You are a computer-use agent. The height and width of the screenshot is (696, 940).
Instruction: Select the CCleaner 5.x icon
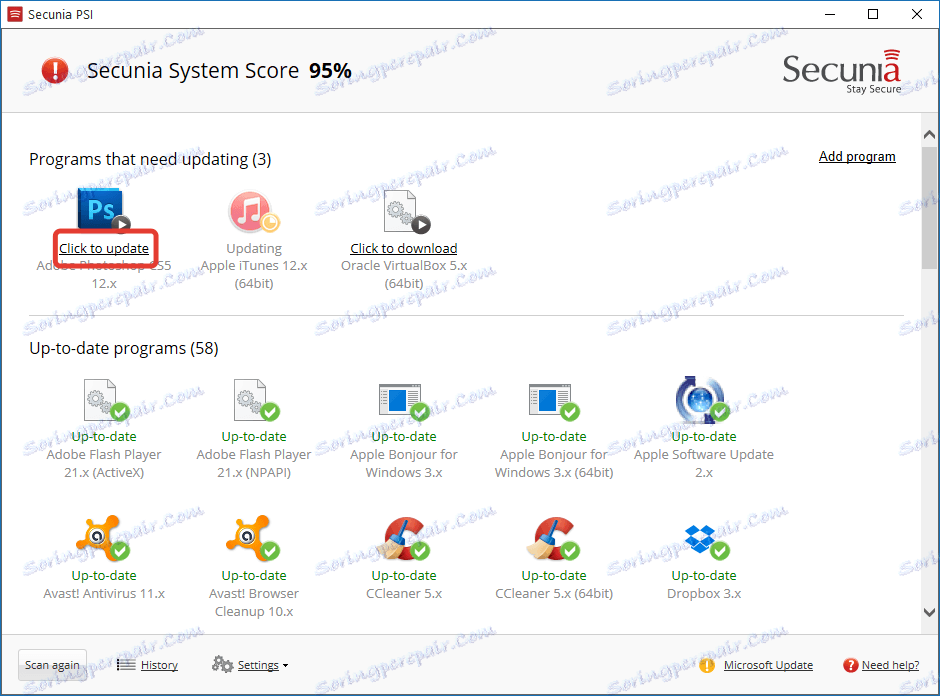406,538
